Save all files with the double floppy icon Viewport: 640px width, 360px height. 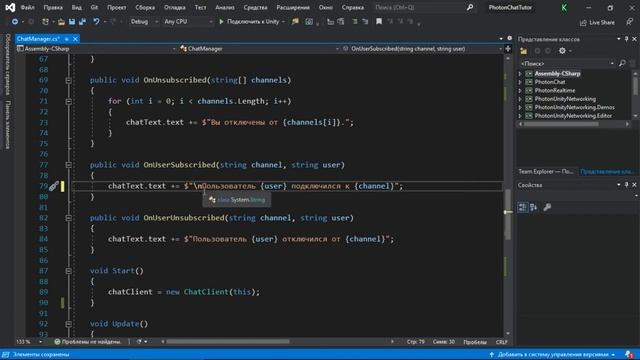point(82,22)
